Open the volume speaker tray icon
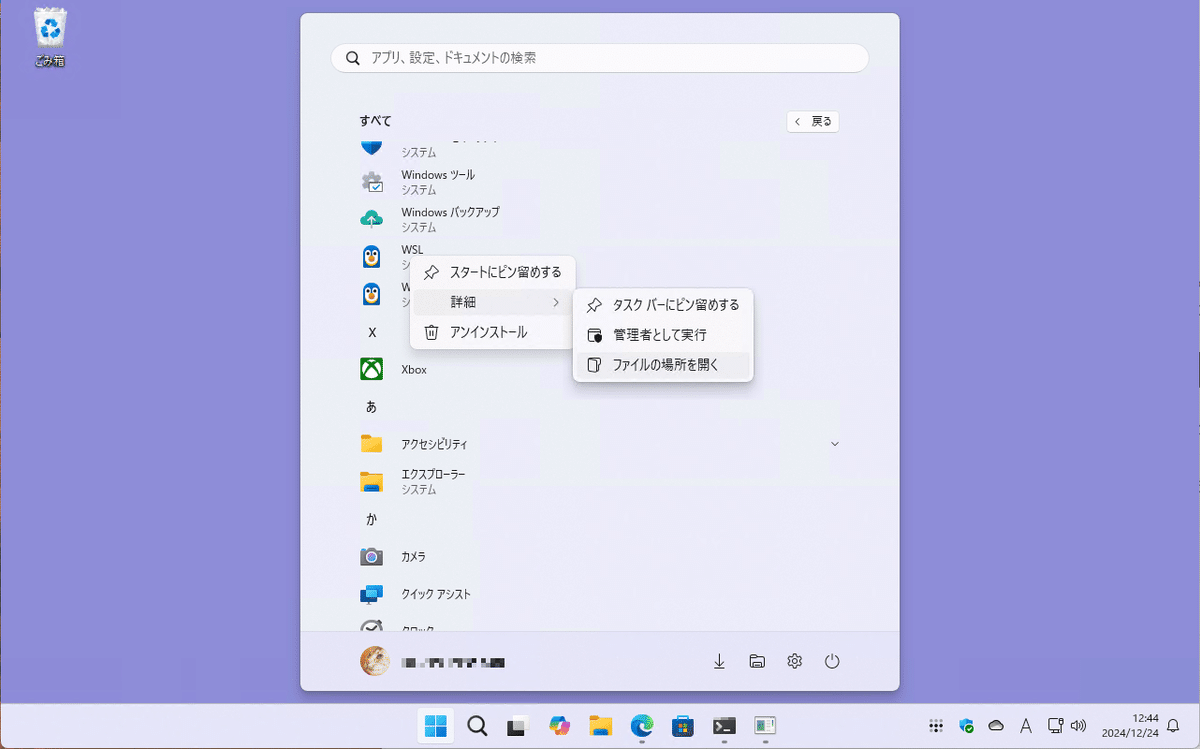 [x=1078, y=726]
